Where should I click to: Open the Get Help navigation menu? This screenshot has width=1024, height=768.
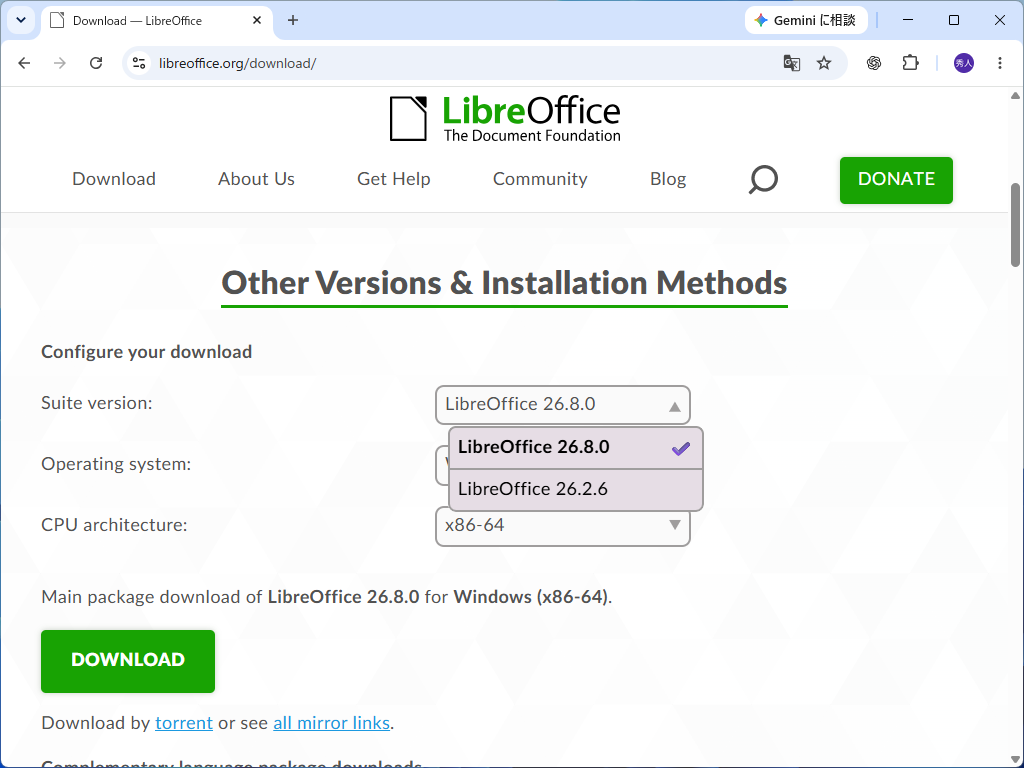(393, 179)
